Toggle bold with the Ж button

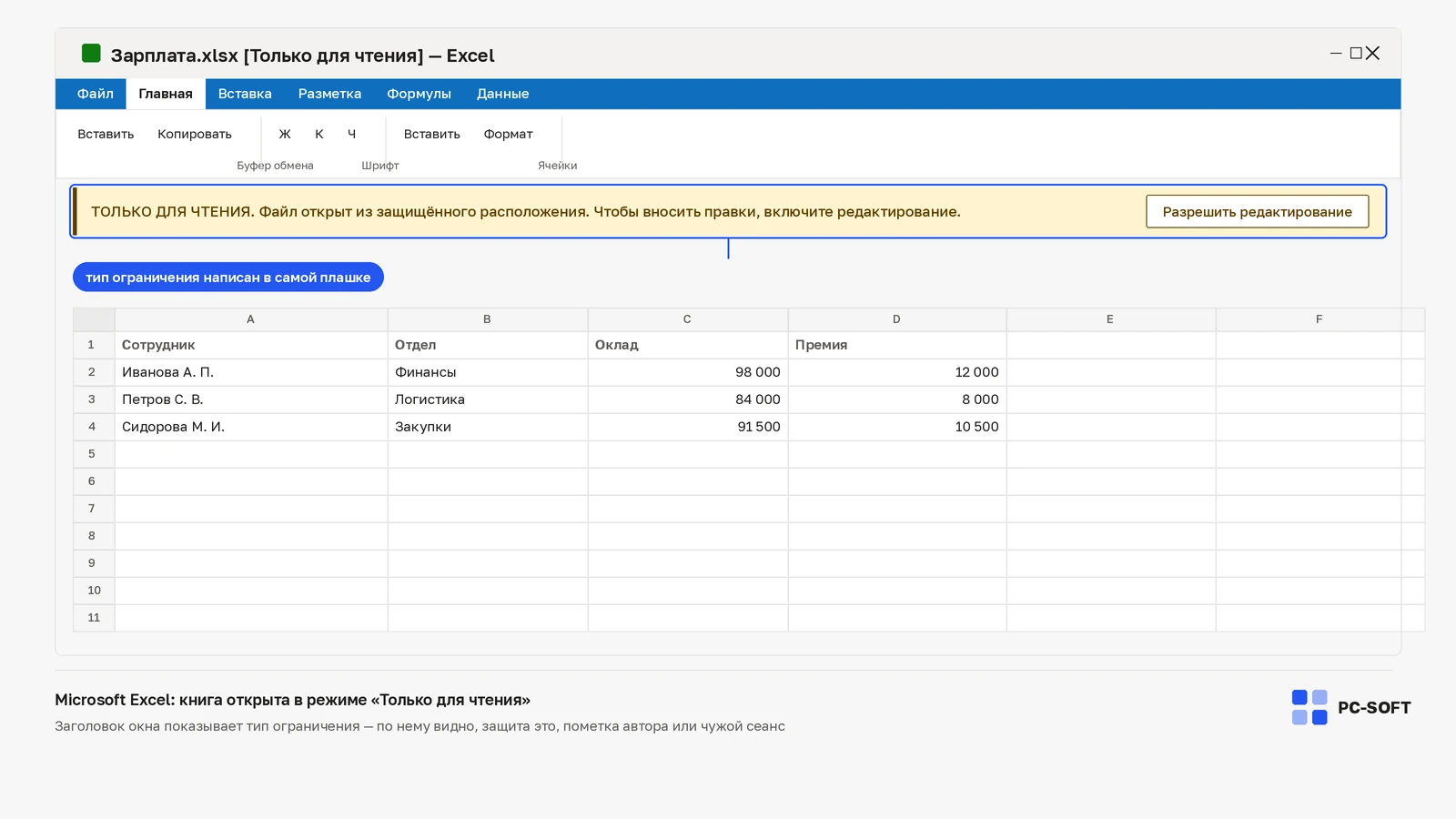click(x=285, y=134)
